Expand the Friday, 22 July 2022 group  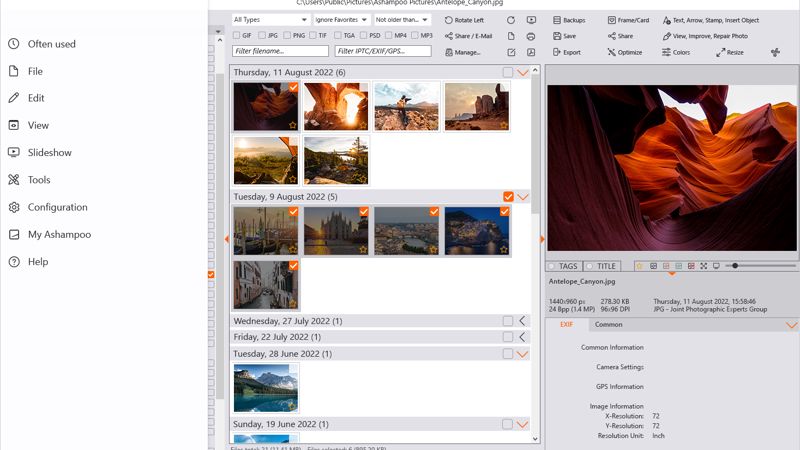[522, 337]
